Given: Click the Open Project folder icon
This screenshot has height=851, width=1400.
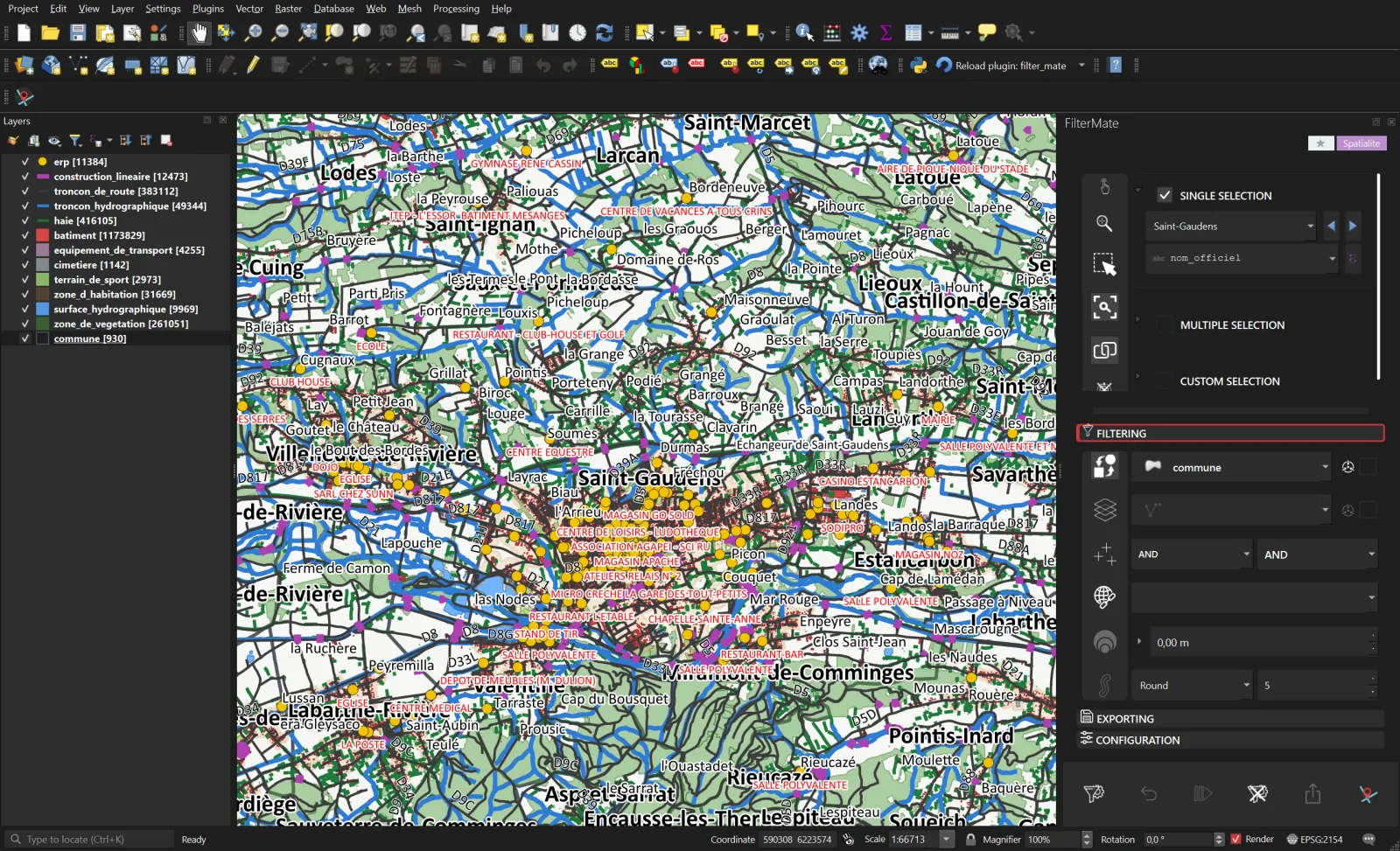Looking at the screenshot, I should 50,33.
